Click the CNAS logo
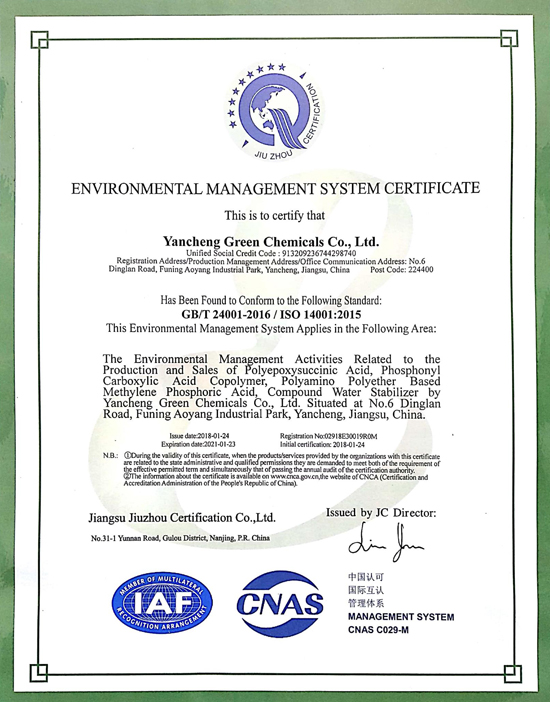This screenshot has width=550, height=702. click(280, 604)
